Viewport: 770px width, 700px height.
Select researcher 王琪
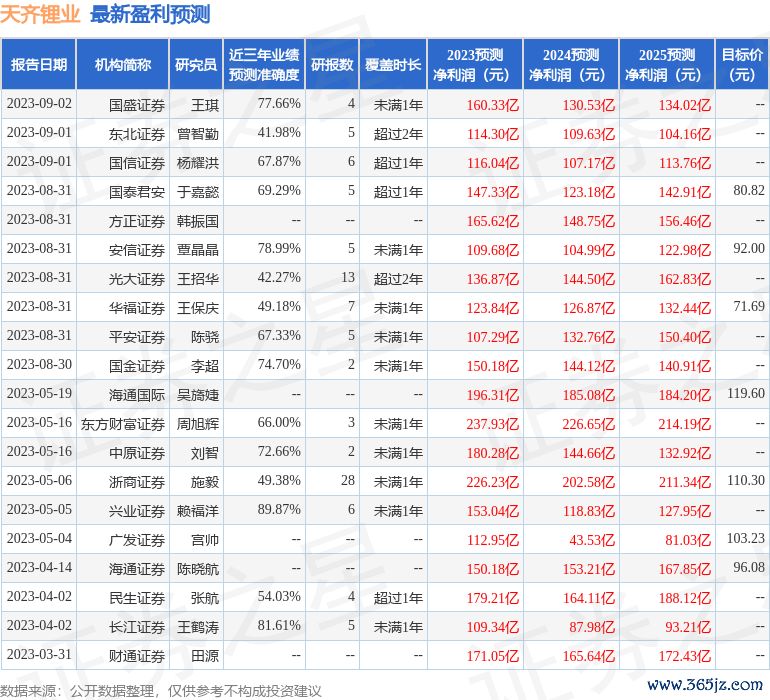pos(205,105)
